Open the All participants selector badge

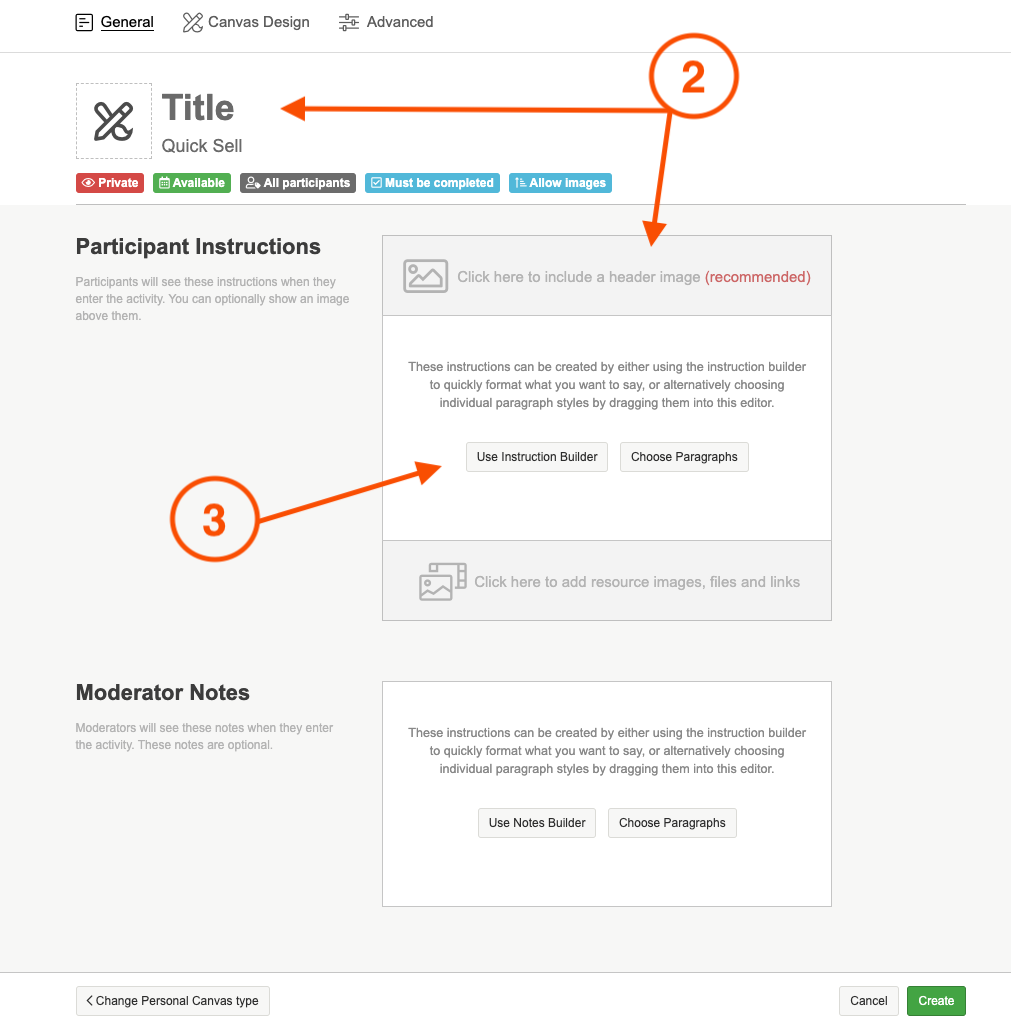[x=298, y=183]
